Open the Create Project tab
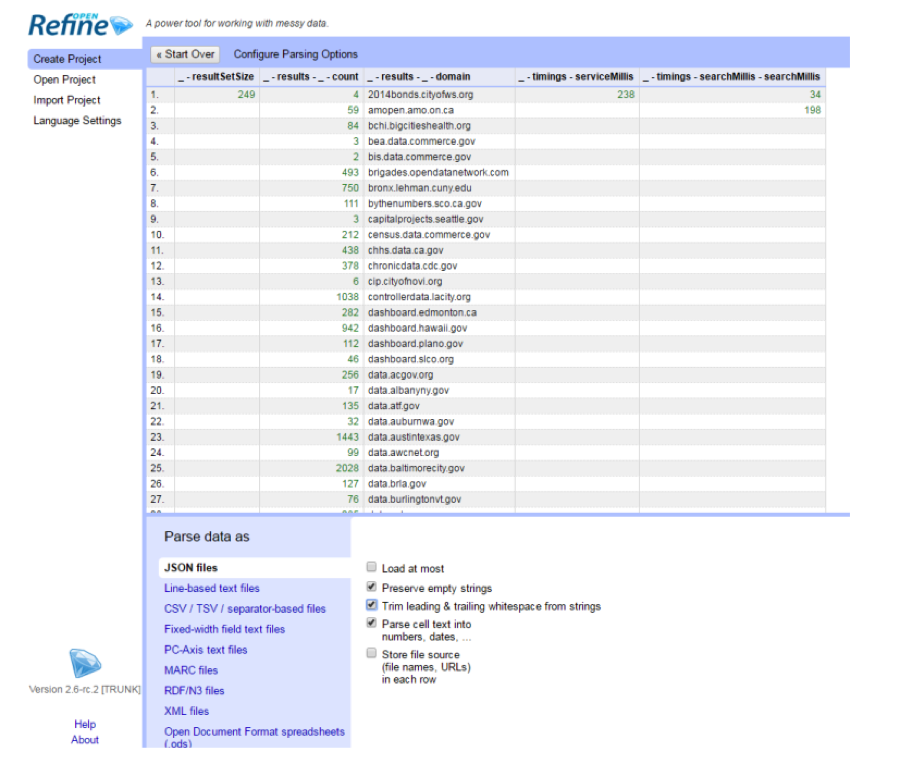Screen dimensions: 900x771 85,59
